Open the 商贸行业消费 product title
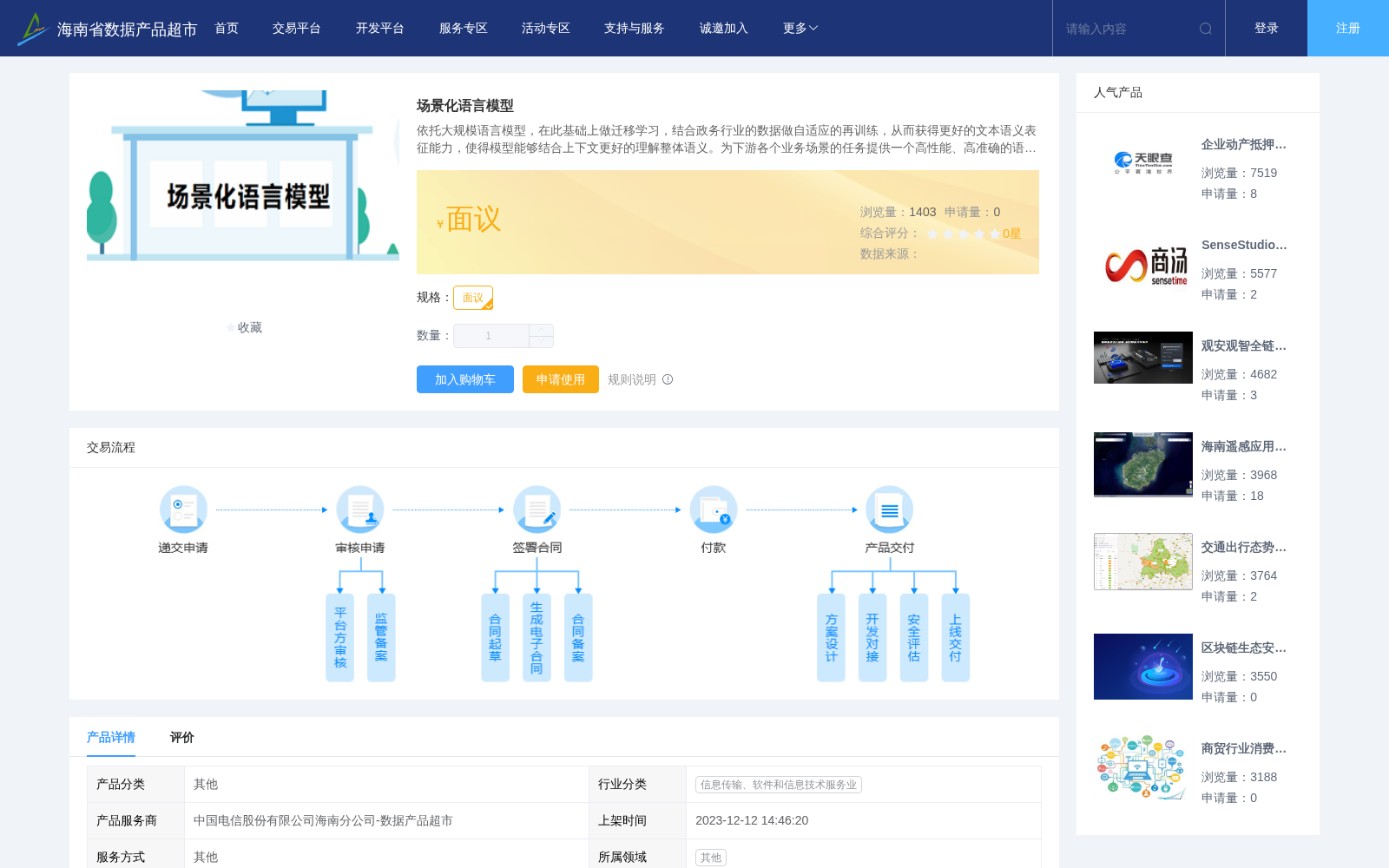Viewport: 1389px width, 868px height. tap(1244, 749)
